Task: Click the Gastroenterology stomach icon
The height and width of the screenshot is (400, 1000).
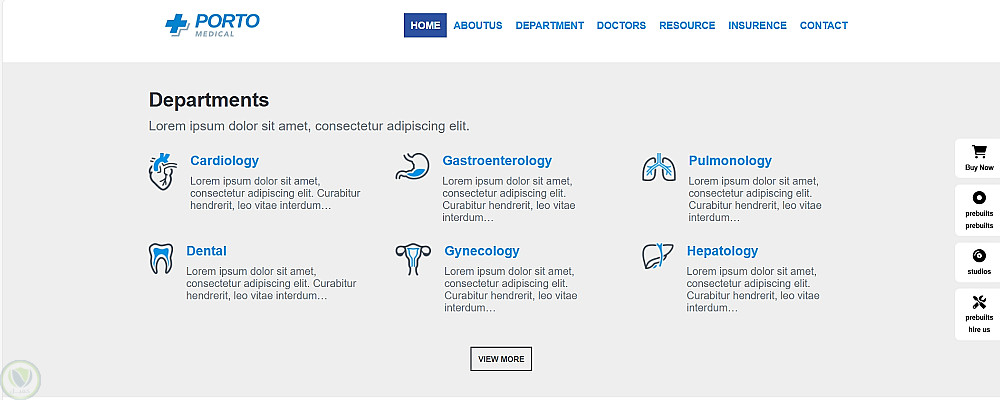Action: point(412,166)
